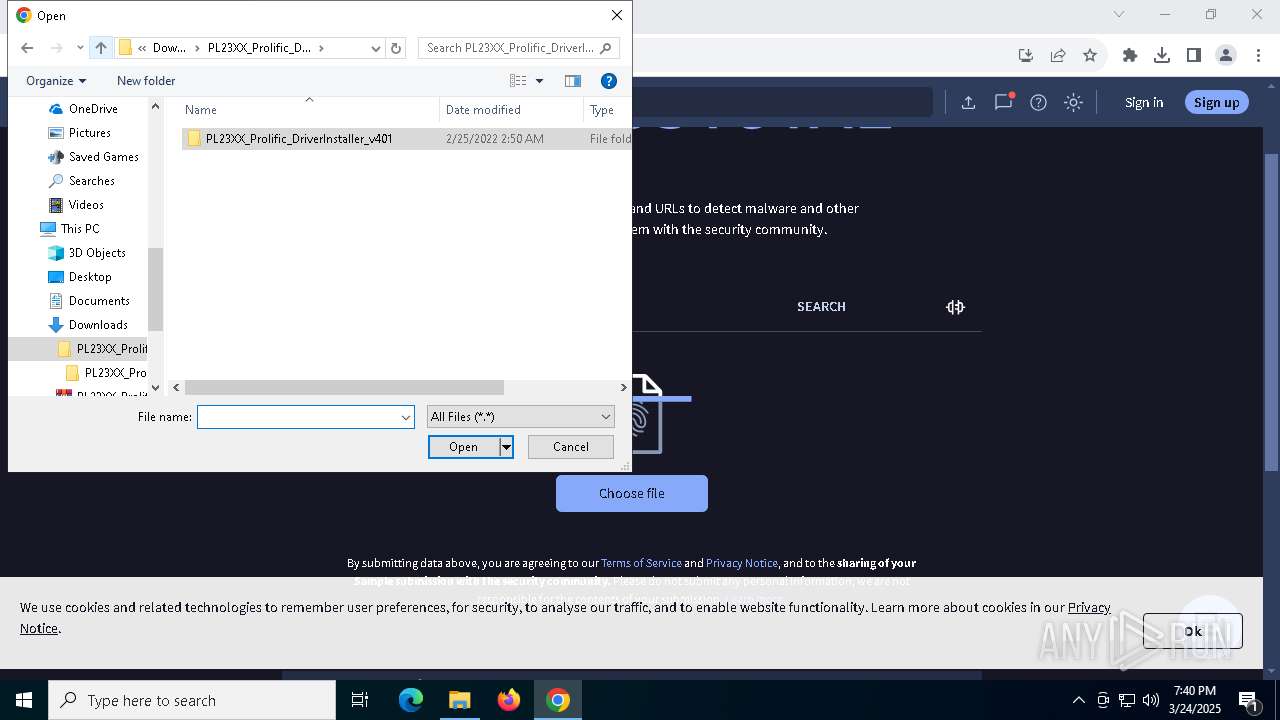The height and width of the screenshot is (720, 1280).
Task: Select Saved Games in navigation tree
Action: (103, 157)
